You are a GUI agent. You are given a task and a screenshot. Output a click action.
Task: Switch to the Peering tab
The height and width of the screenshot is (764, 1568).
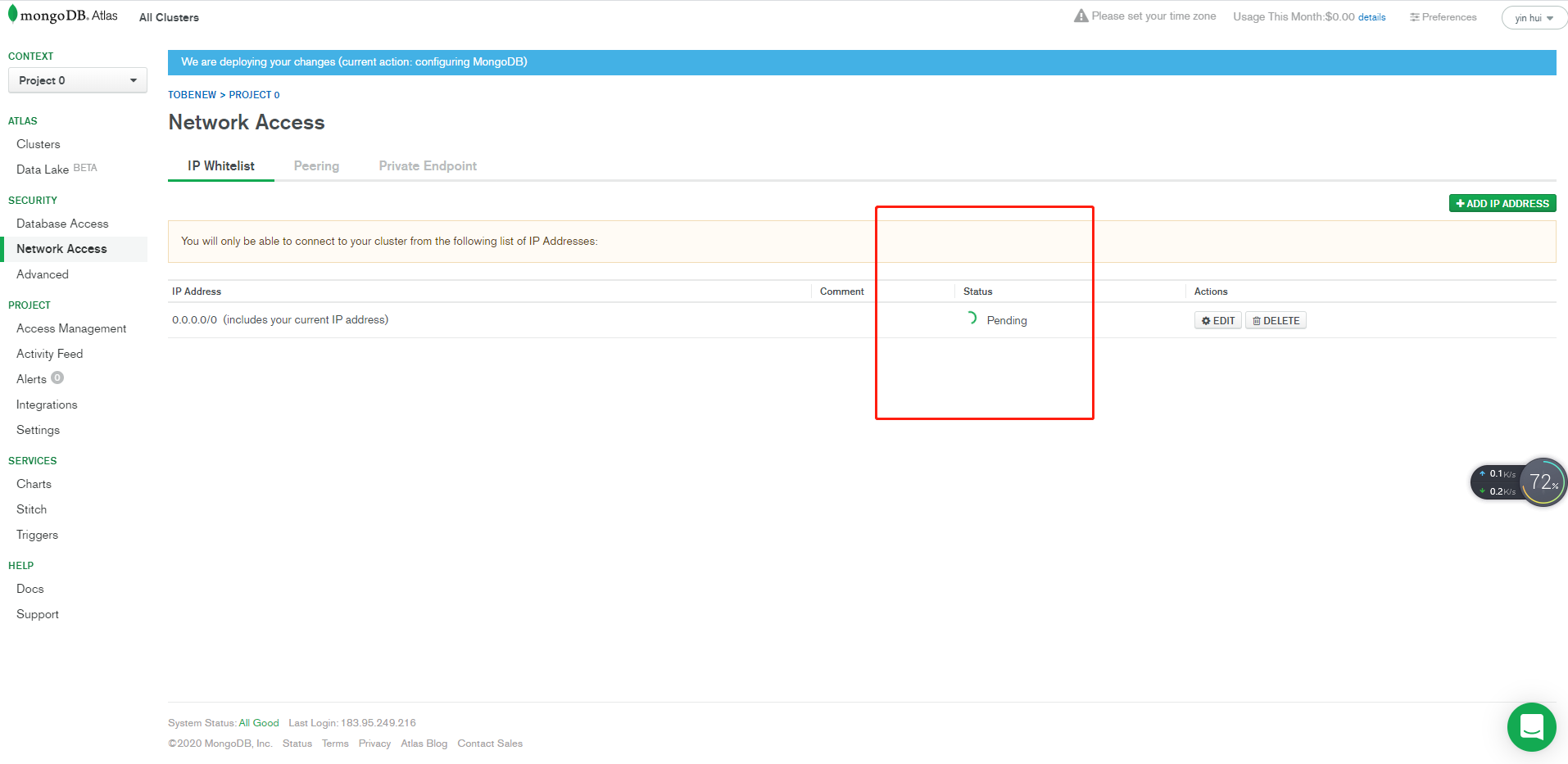click(x=316, y=166)
